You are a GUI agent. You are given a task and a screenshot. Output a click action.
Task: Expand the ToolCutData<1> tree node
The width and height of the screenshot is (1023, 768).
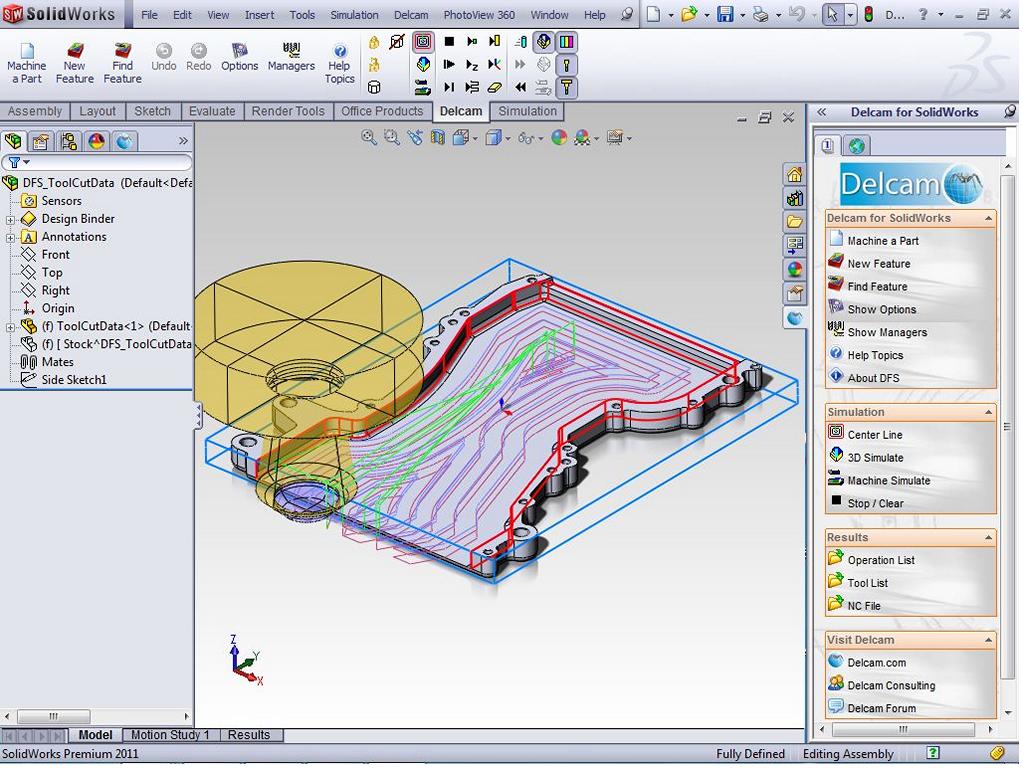10,327
